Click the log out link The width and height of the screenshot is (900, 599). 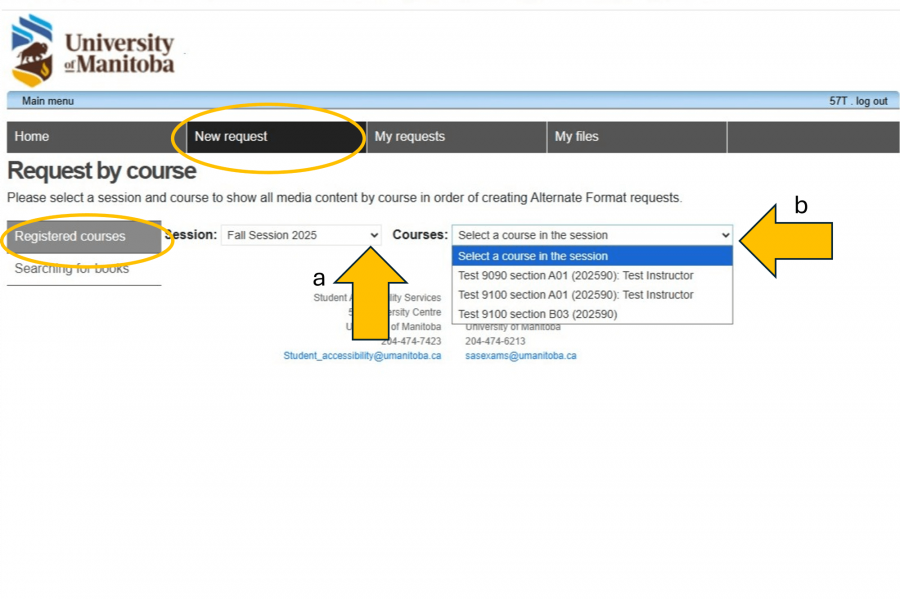click(871, 101)
